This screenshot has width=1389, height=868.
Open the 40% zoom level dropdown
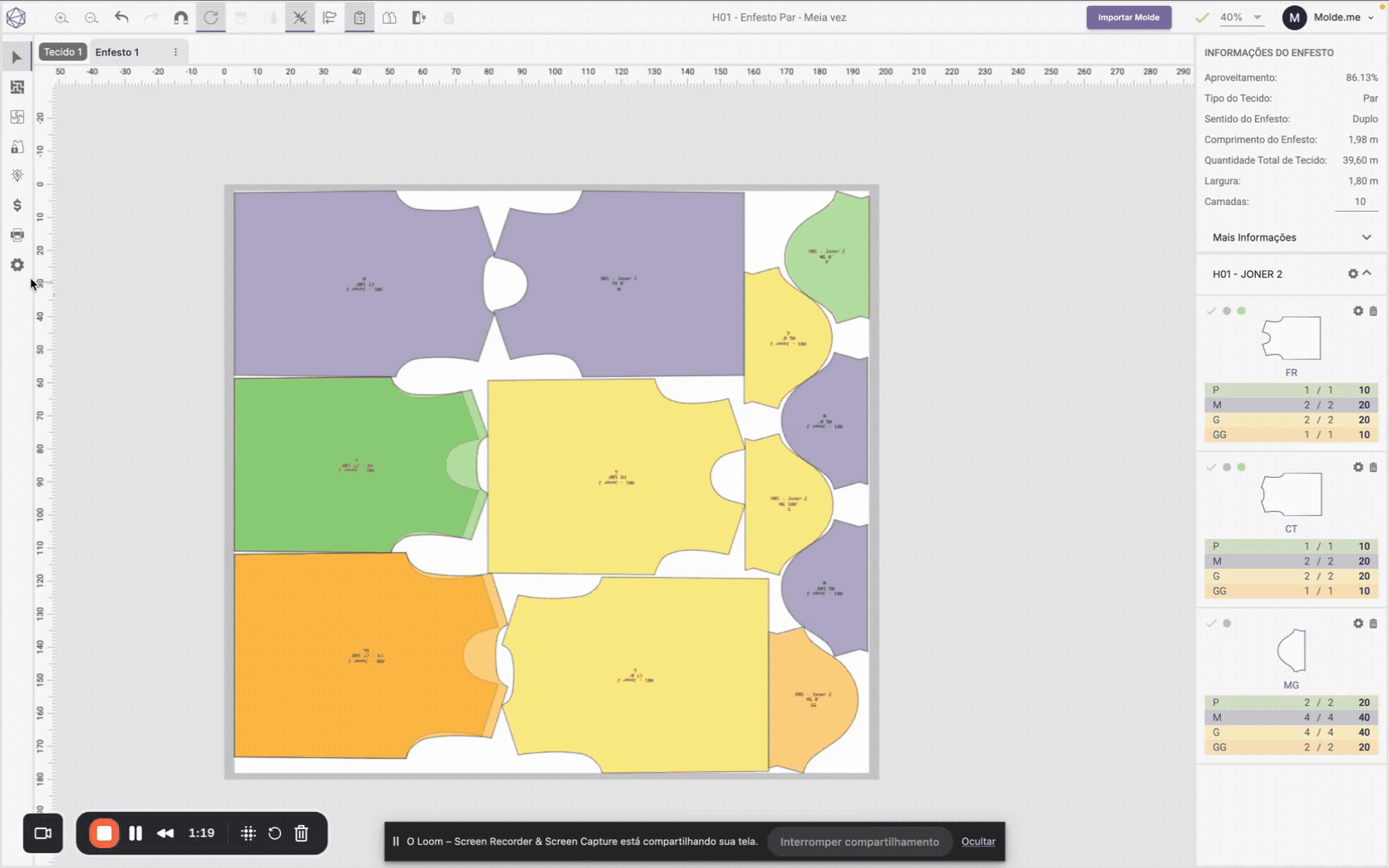tap(1257, 17)
